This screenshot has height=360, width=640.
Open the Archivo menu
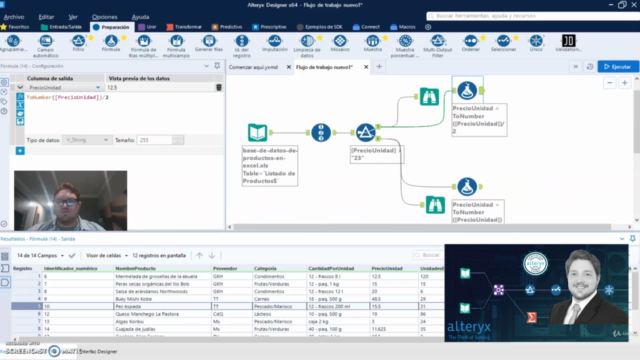click(14, 17)
